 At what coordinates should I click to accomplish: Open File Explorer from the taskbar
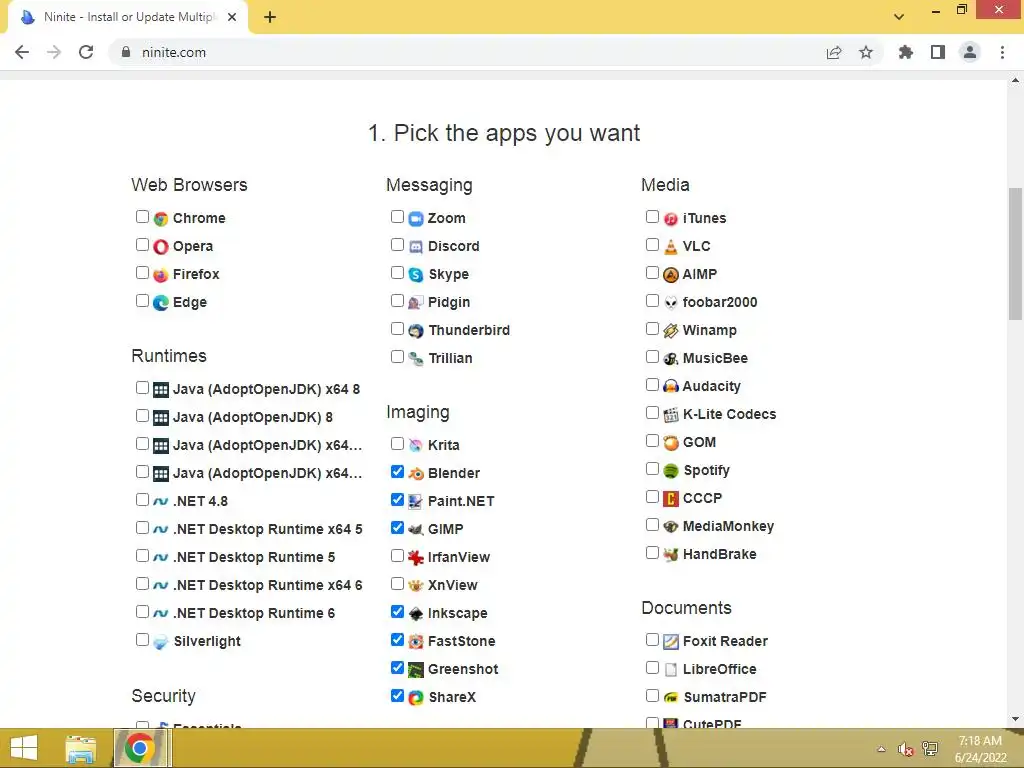tap(80, 748)
